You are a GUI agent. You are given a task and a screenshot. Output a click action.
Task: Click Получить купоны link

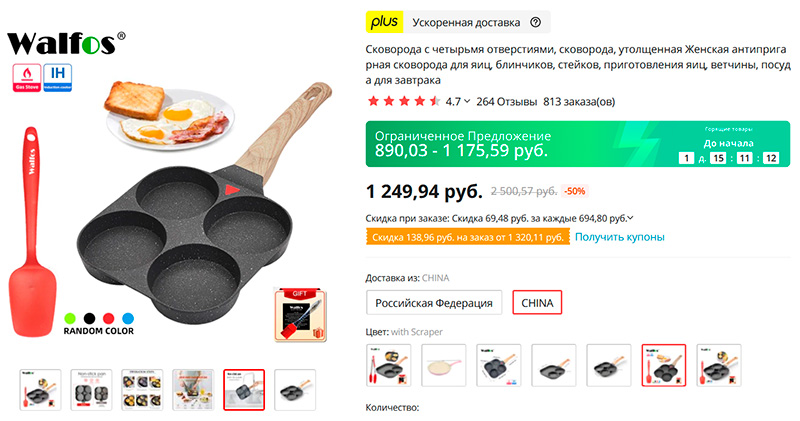click(620, 237)
